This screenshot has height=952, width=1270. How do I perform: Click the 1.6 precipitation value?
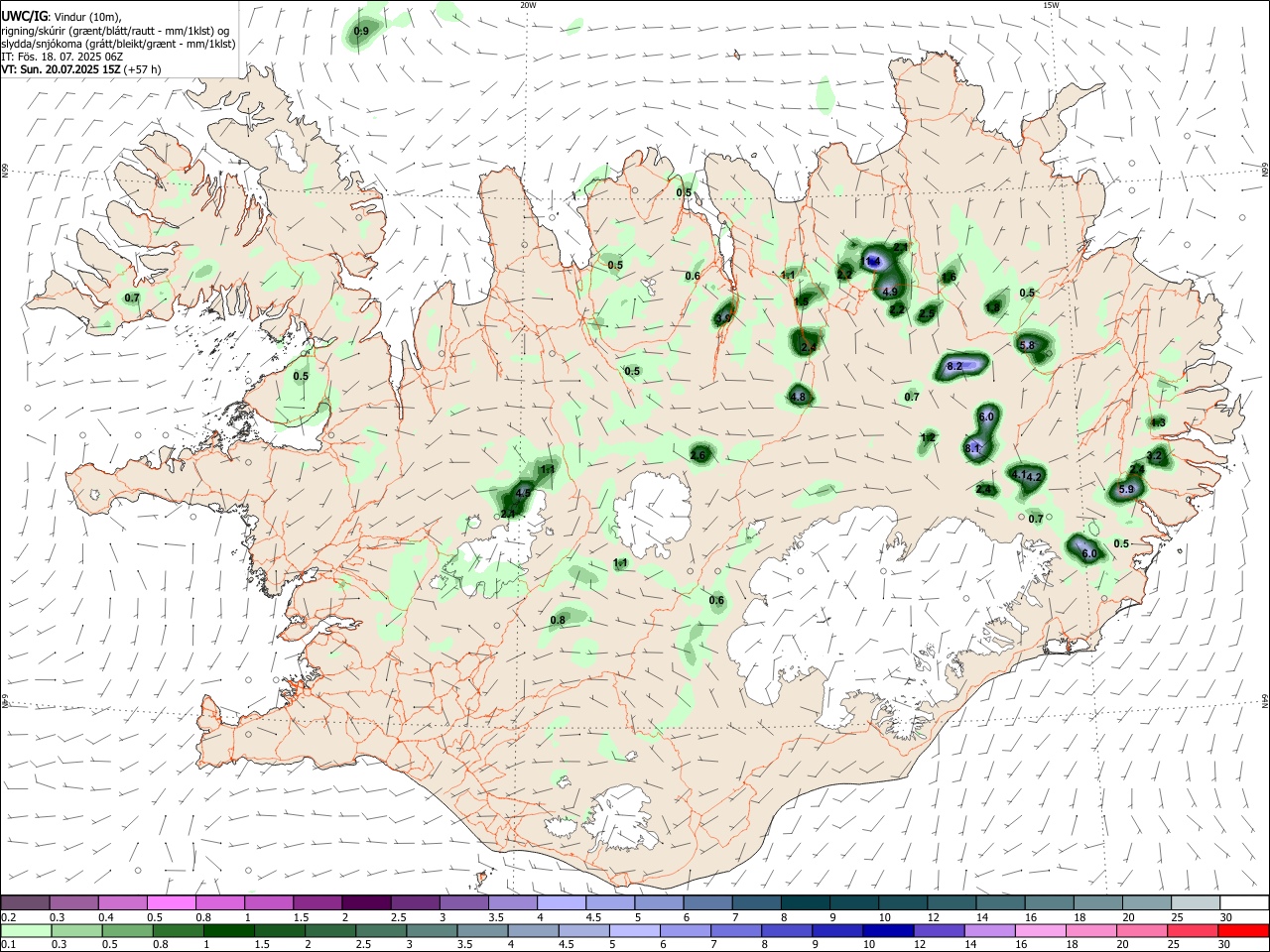(949, 278)
